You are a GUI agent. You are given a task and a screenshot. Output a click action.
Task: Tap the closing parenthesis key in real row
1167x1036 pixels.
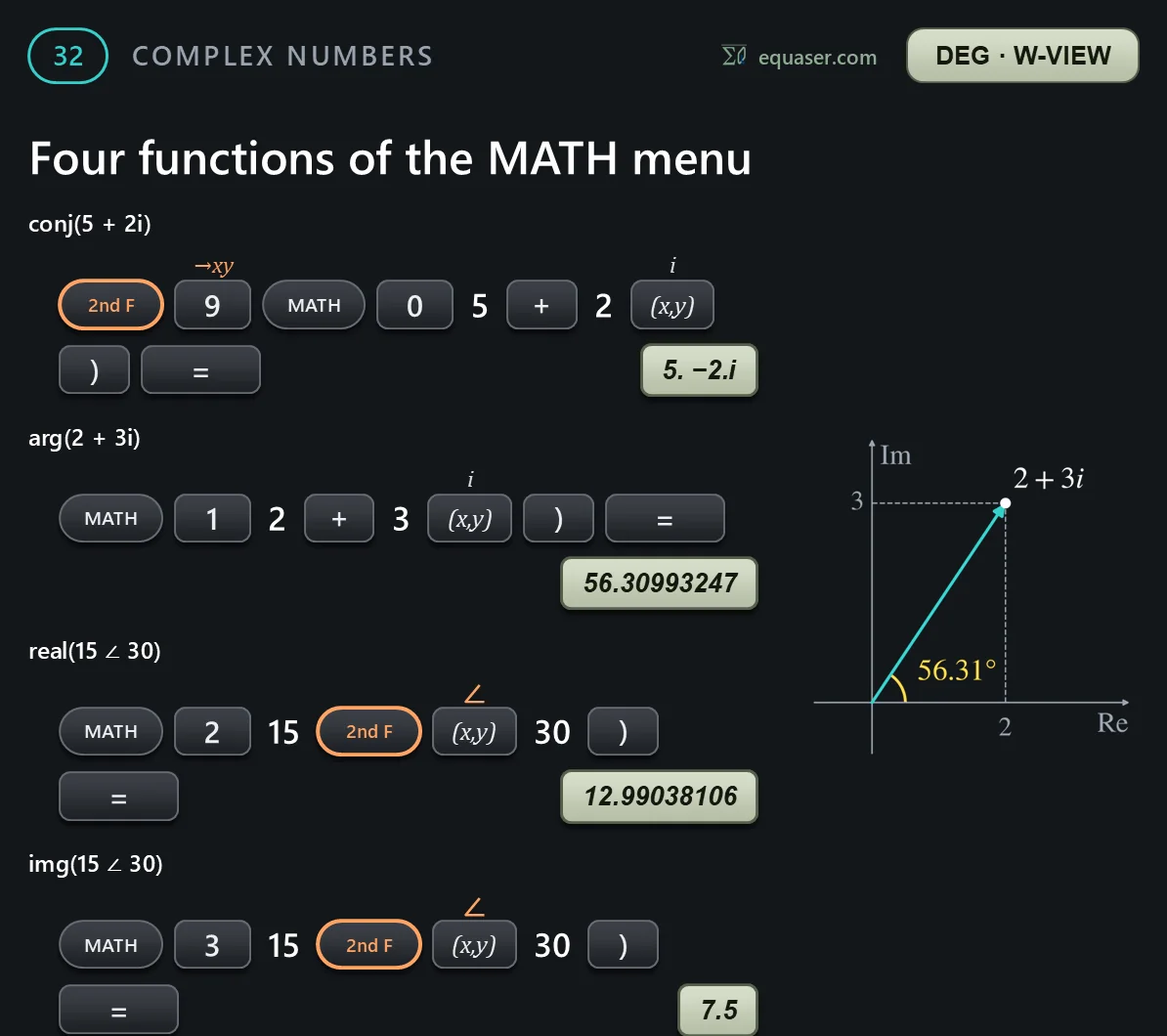tap(623, 732)
